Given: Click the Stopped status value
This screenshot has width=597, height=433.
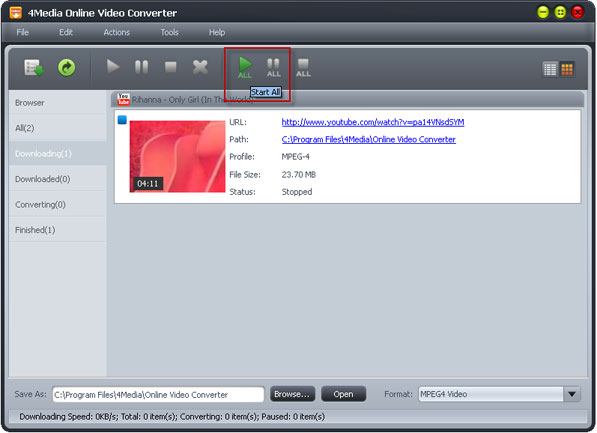Looking at the screenshot, I should click(x=297, y=192).
